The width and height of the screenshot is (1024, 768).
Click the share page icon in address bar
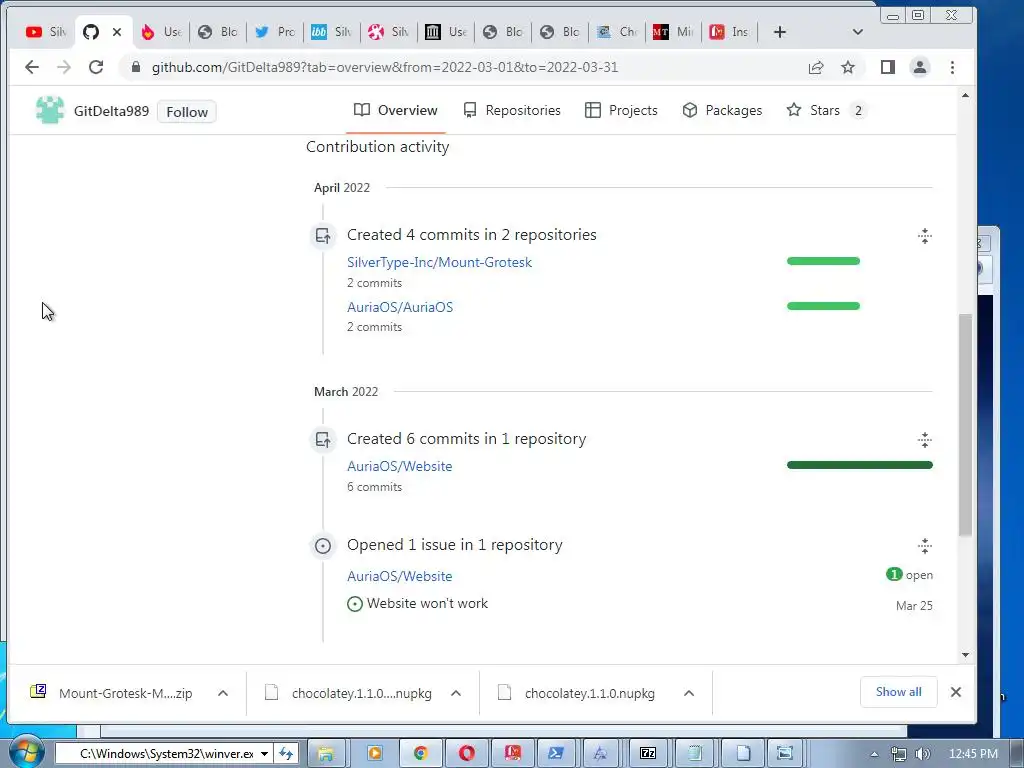(x=816, y=67)
